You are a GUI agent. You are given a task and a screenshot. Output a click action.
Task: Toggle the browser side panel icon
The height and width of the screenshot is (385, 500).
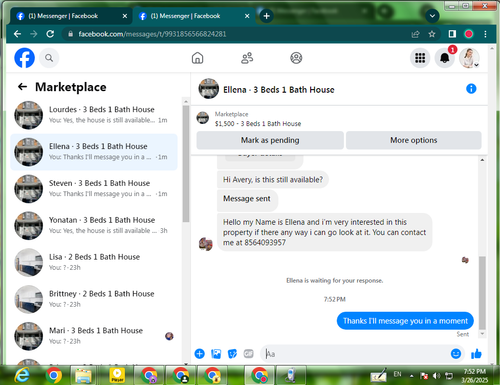click(452, 34)
